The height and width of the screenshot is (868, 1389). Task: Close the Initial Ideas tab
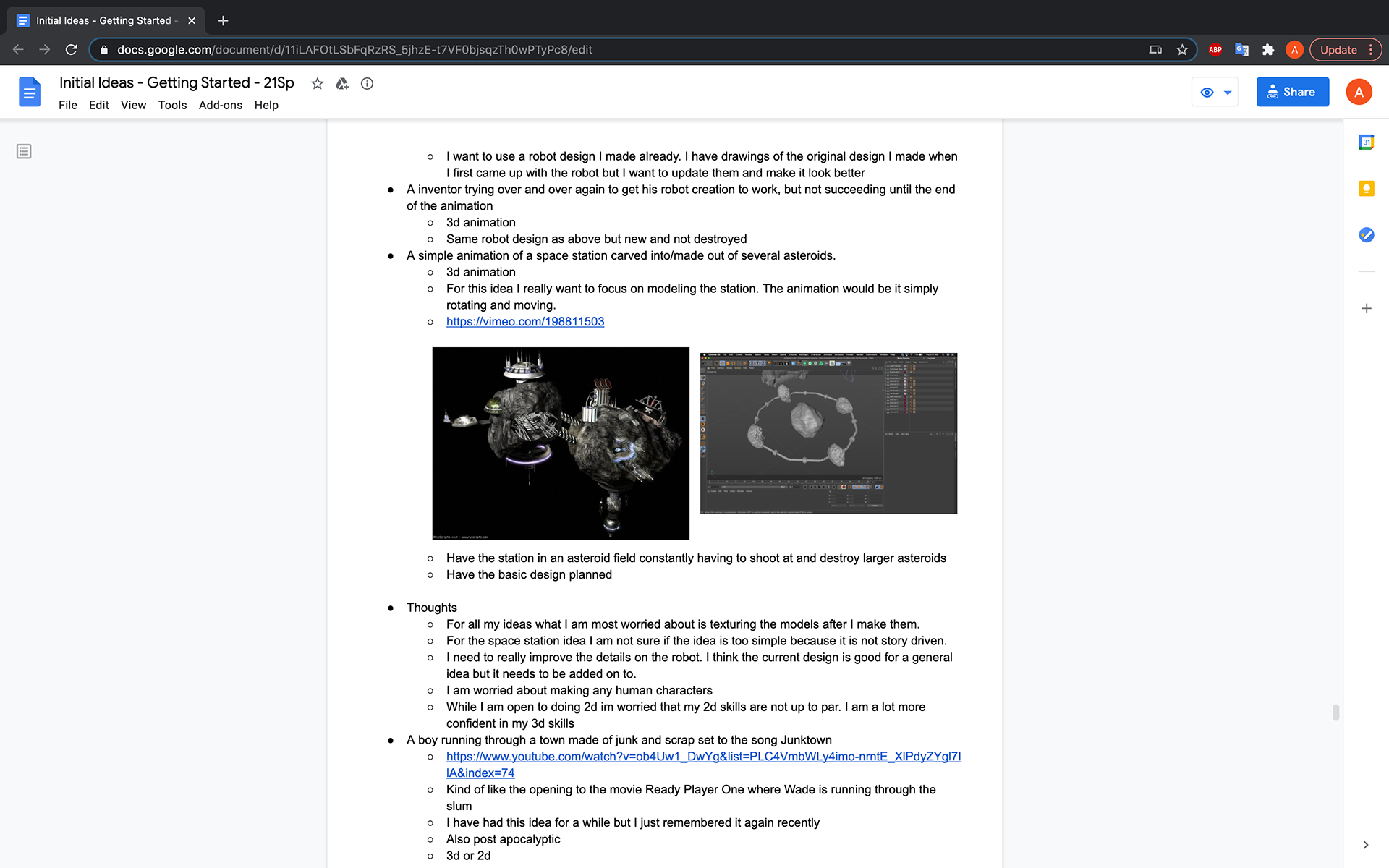(x=192, y=20)
